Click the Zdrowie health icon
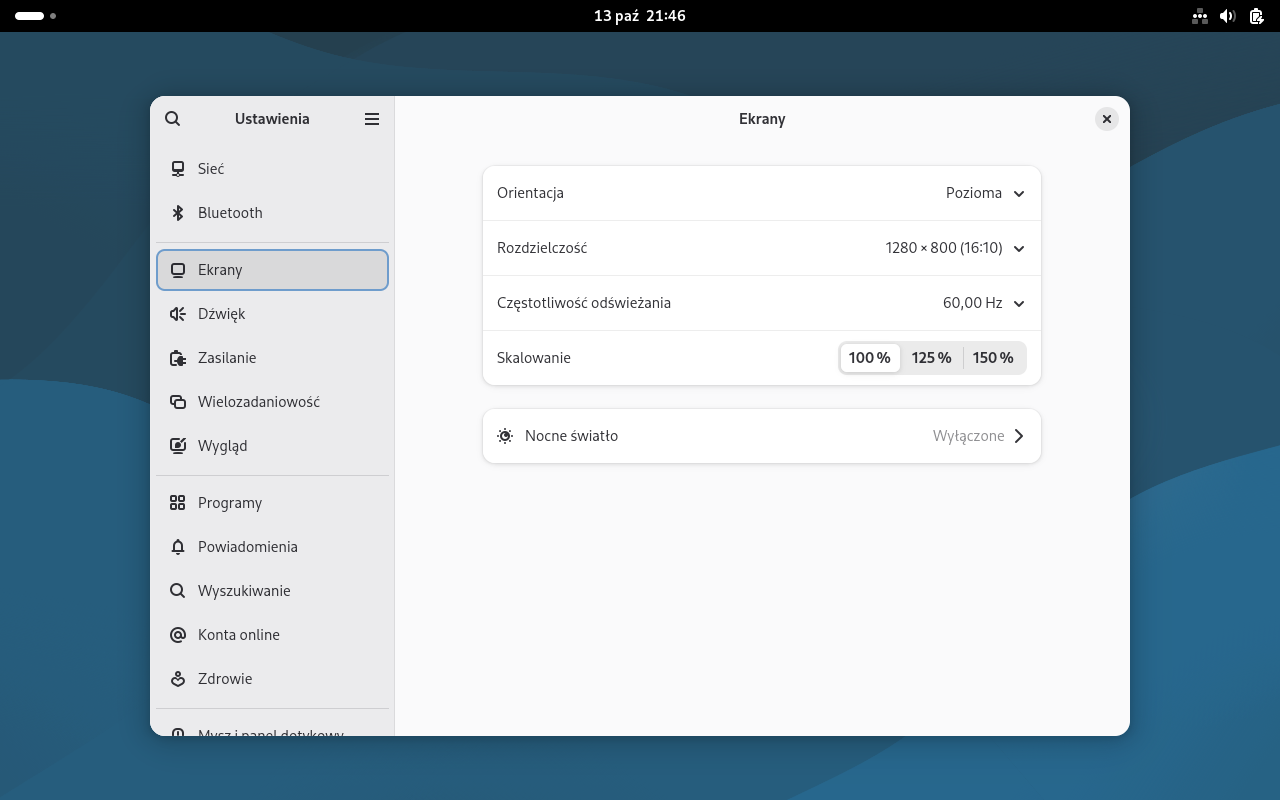 coord(178,679)
